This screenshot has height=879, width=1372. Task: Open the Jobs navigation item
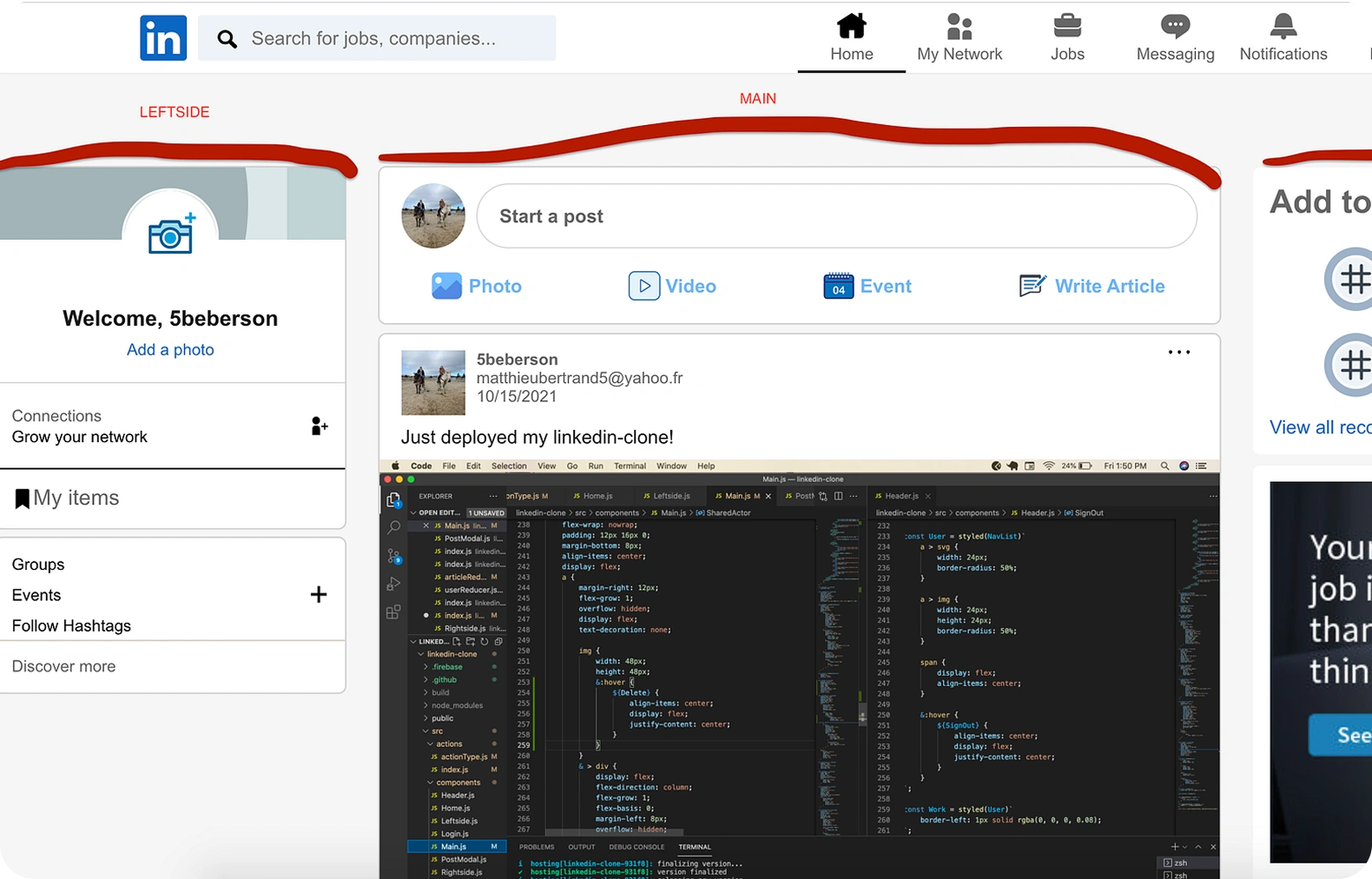click(x=1067, y=38)
